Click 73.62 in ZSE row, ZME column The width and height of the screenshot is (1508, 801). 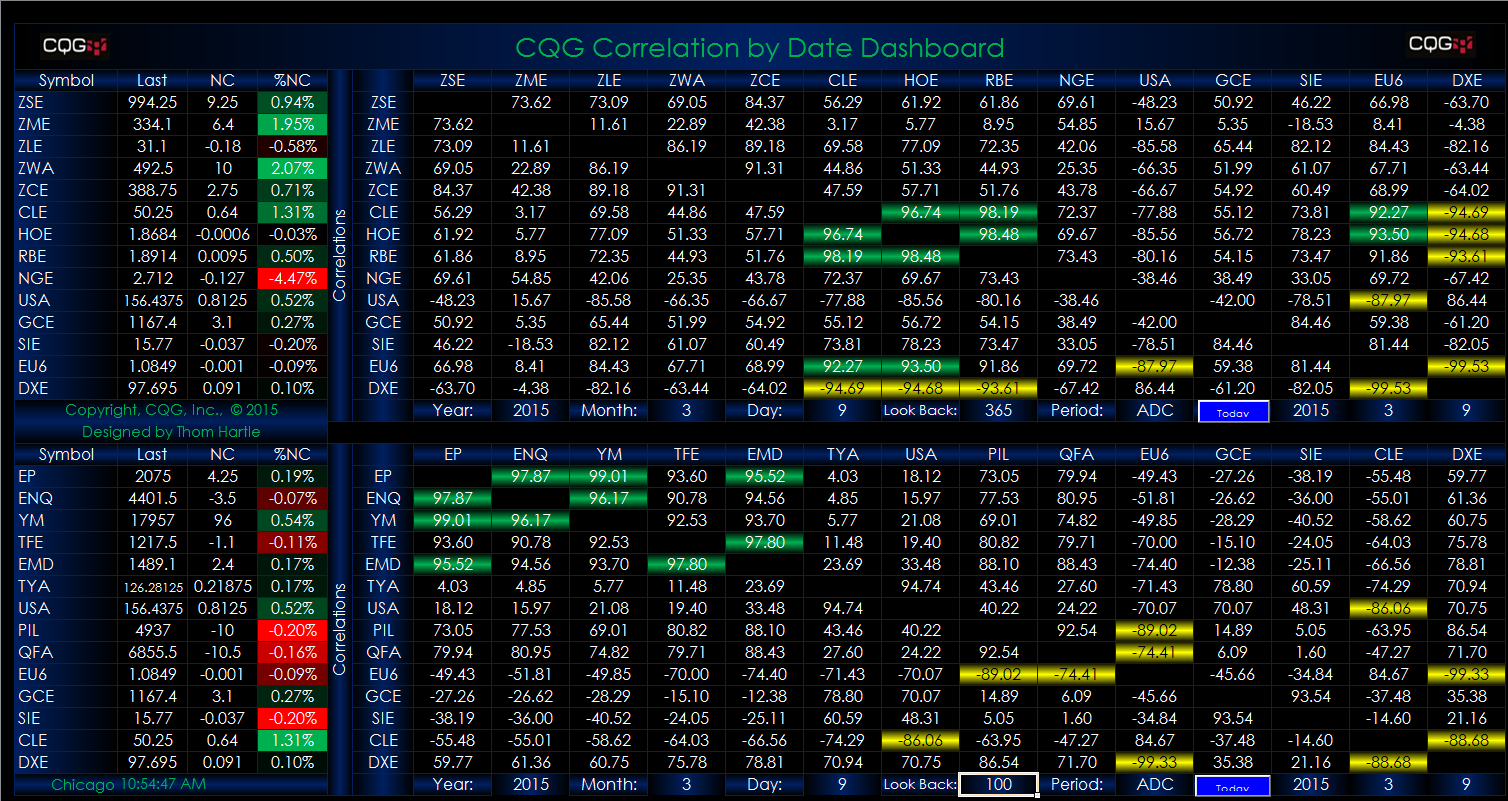531,102
